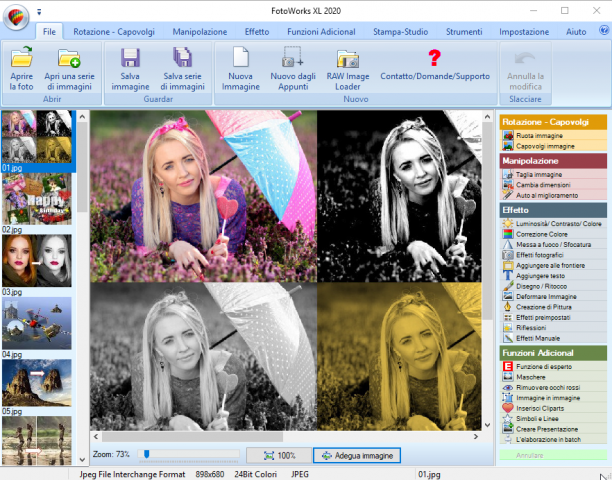Click the Salva immagine floppy disk icon
The height and width of the screenshot is (480, 612).
pyautogui.click(x=130, y=58)
